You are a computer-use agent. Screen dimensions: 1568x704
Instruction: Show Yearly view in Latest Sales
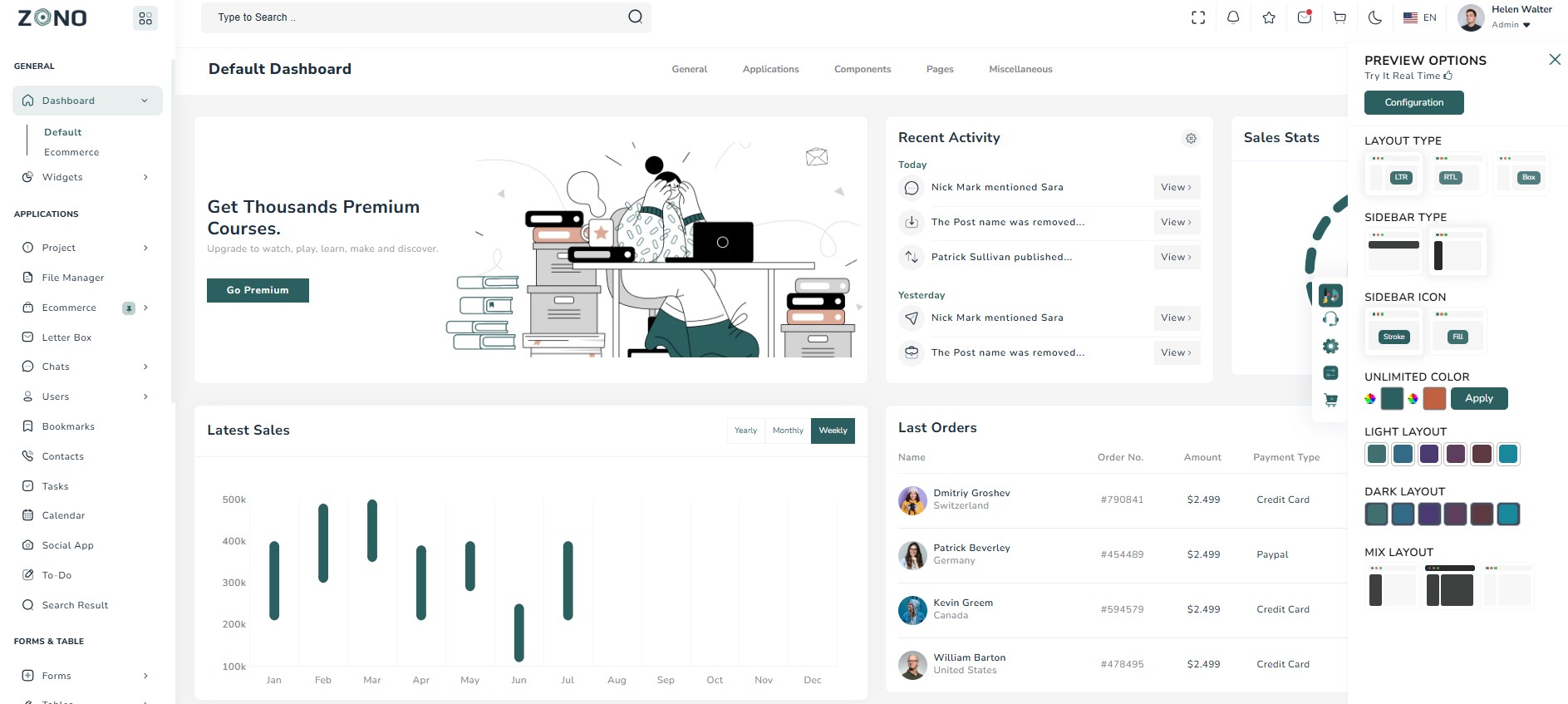point(745,431)
